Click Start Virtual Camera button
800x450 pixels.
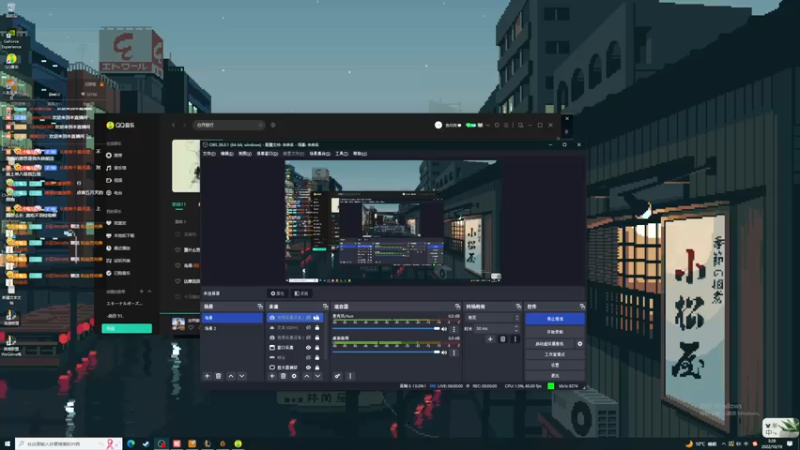[550, 344]
